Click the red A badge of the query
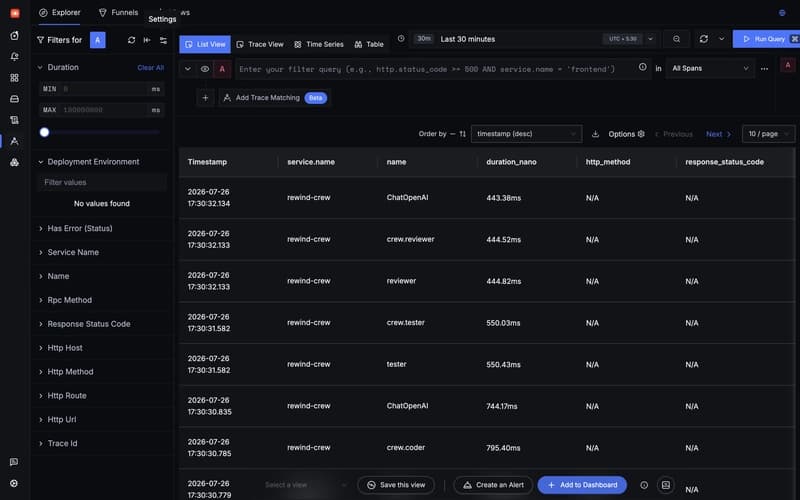Image resolution: width=800 pixels, height=500 pixels. (x=222, y=69)
